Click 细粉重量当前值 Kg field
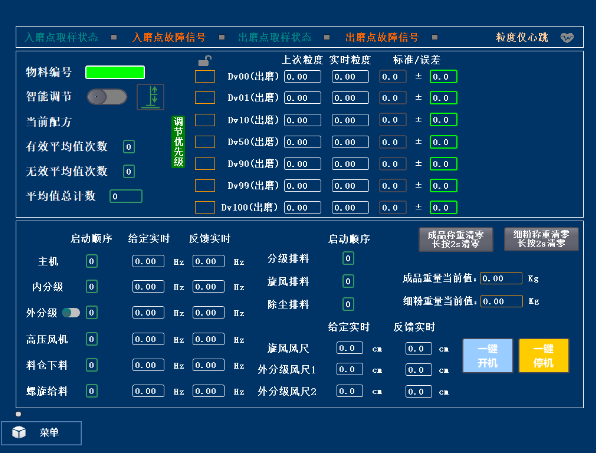The height and width of the screenshot is (453, 596). [501, 301]
